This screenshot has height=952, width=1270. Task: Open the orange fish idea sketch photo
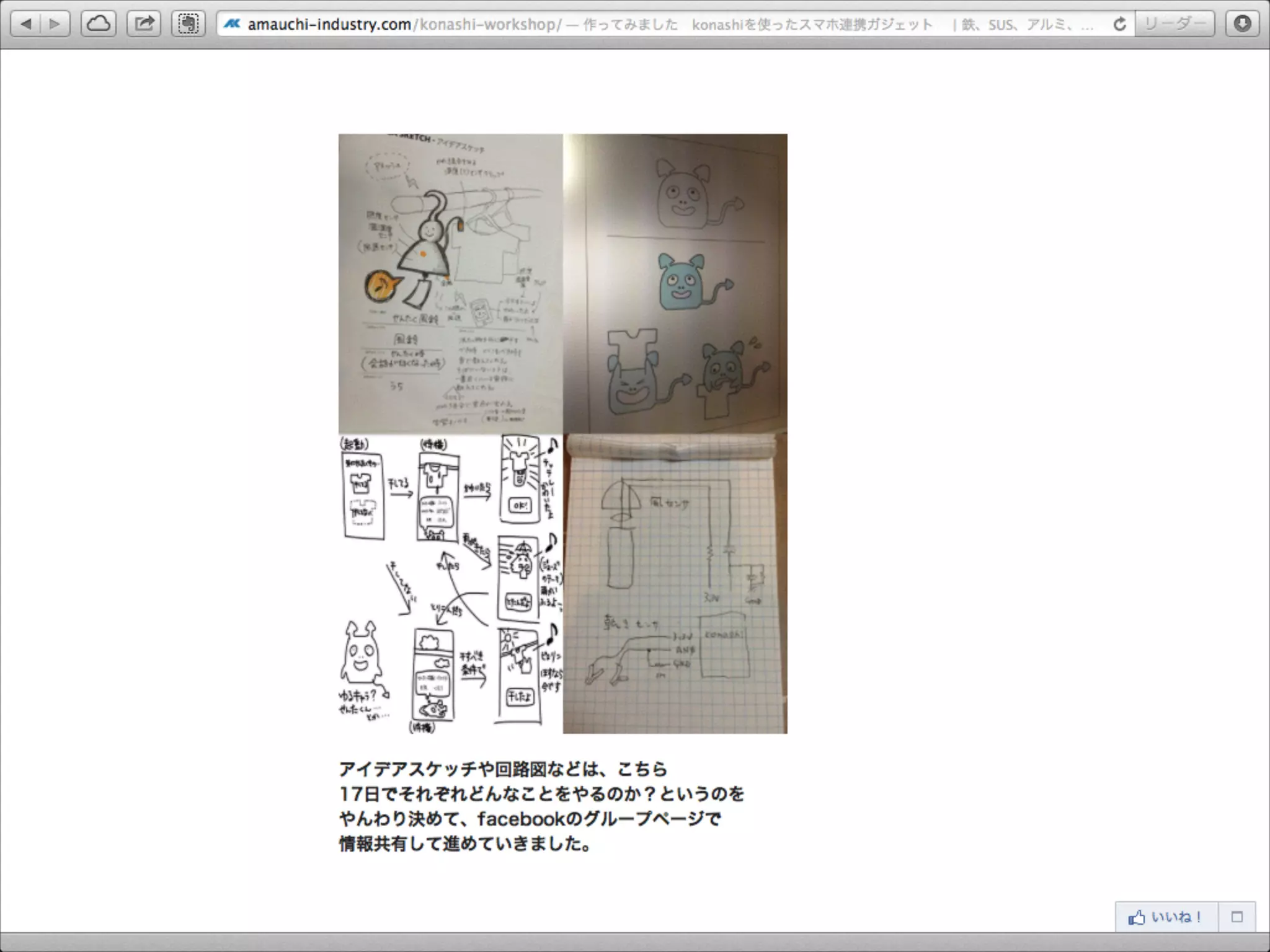point(450,283)
